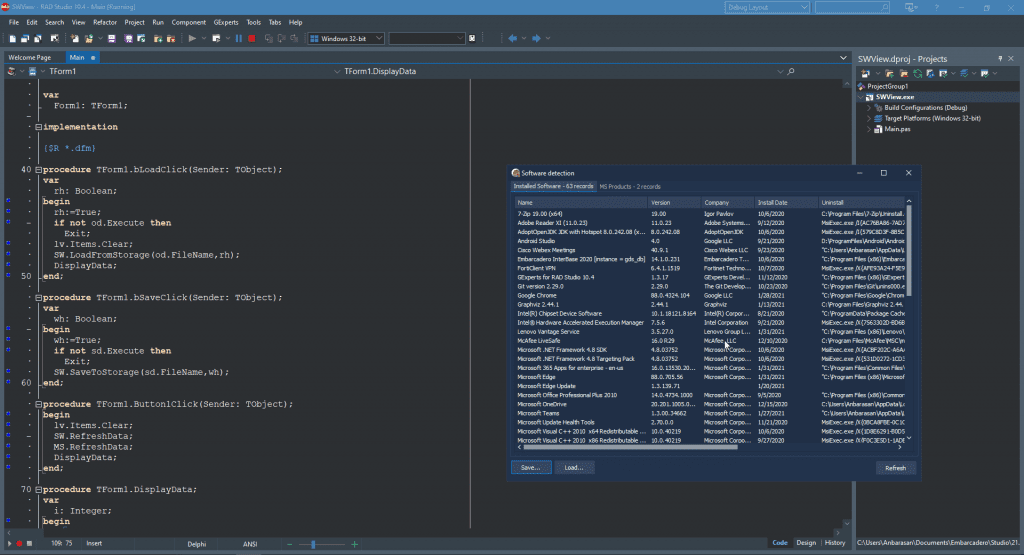This screenshot has width=1024, height=555.
Task: Click zoom out minus icon in status bar
Action: [290, 544]
